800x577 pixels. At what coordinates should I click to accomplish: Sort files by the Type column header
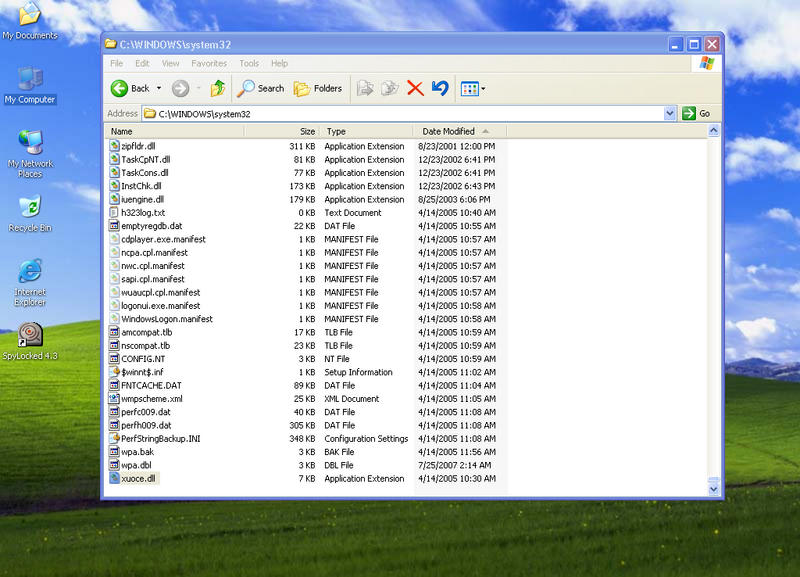click(x=366, y=131)
